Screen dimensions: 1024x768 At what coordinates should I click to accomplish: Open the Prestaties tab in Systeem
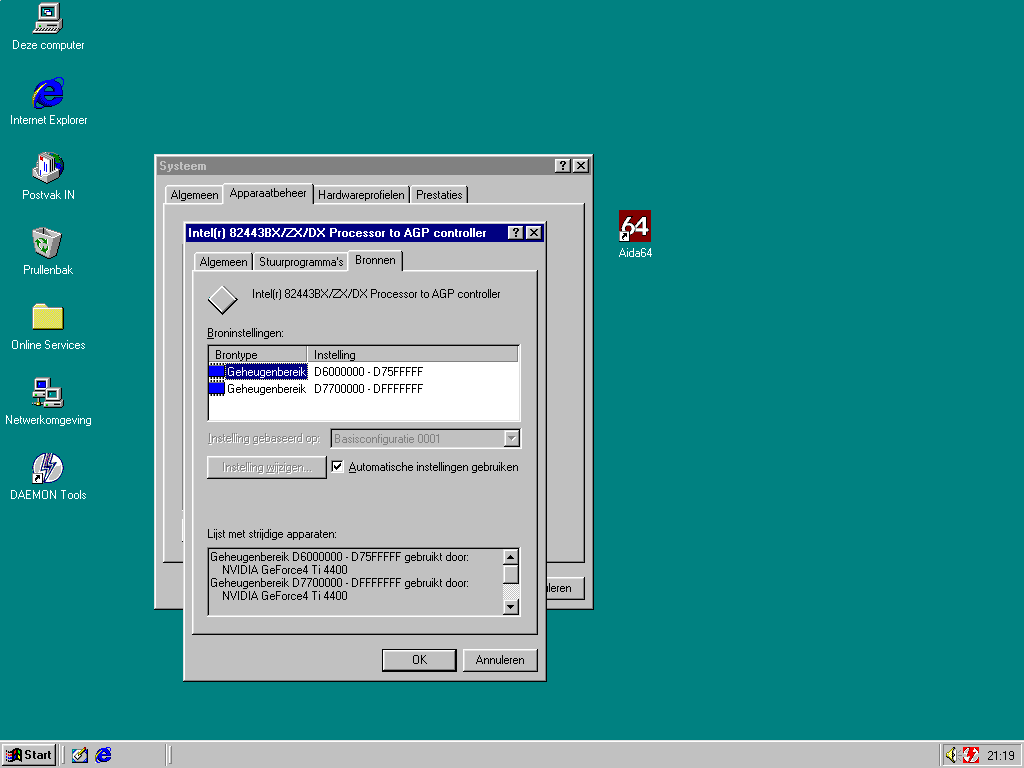click(x=439, y=195)
